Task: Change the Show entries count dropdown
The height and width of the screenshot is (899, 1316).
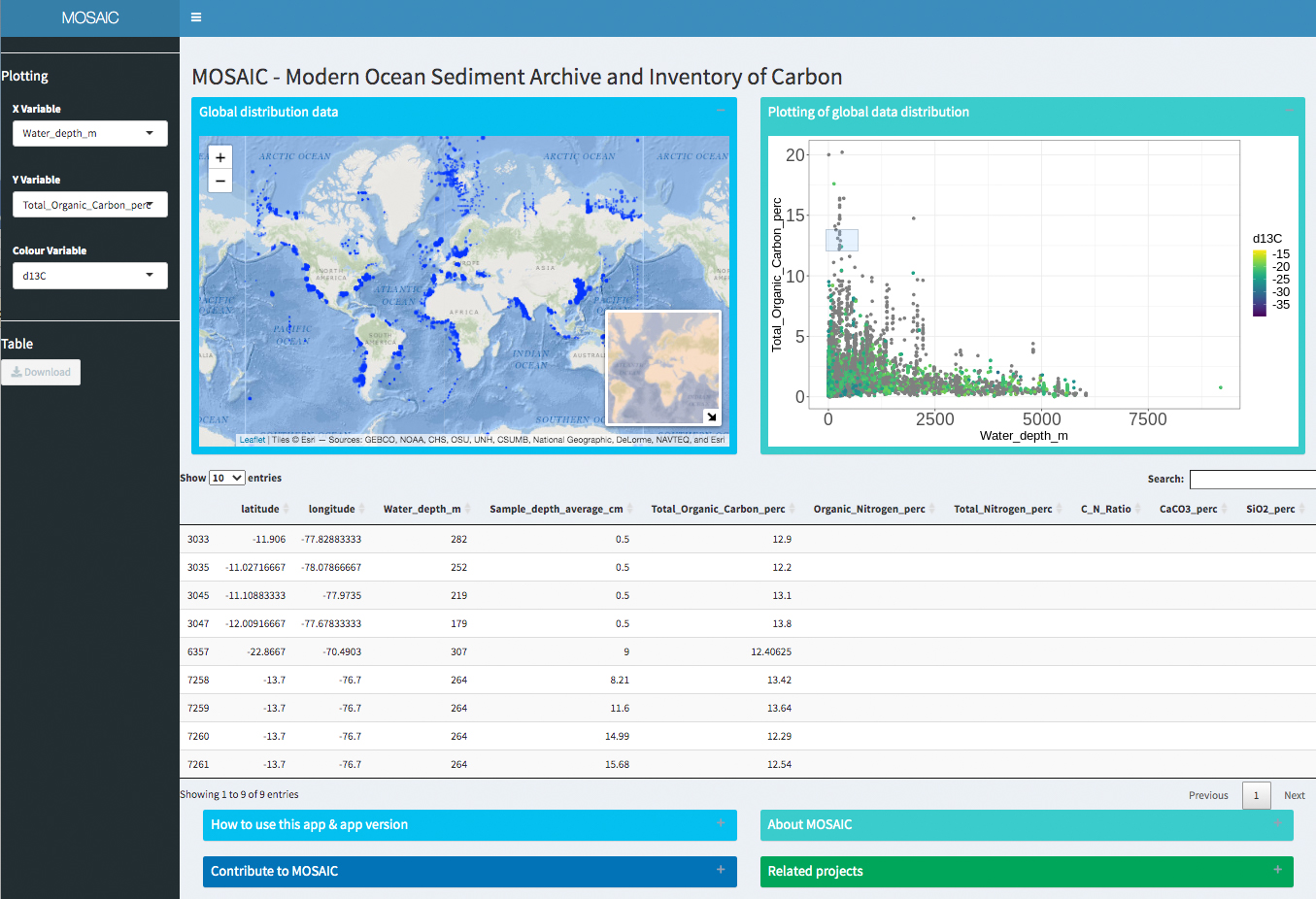Action: (x=226, y=478)
